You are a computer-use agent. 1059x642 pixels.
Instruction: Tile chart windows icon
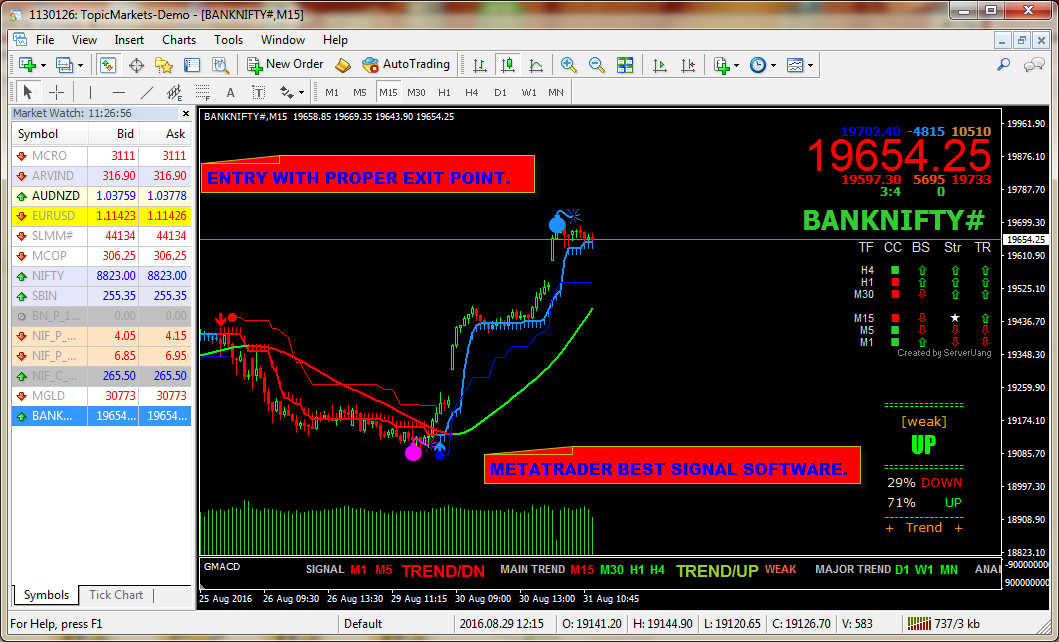tap(625, 65)
